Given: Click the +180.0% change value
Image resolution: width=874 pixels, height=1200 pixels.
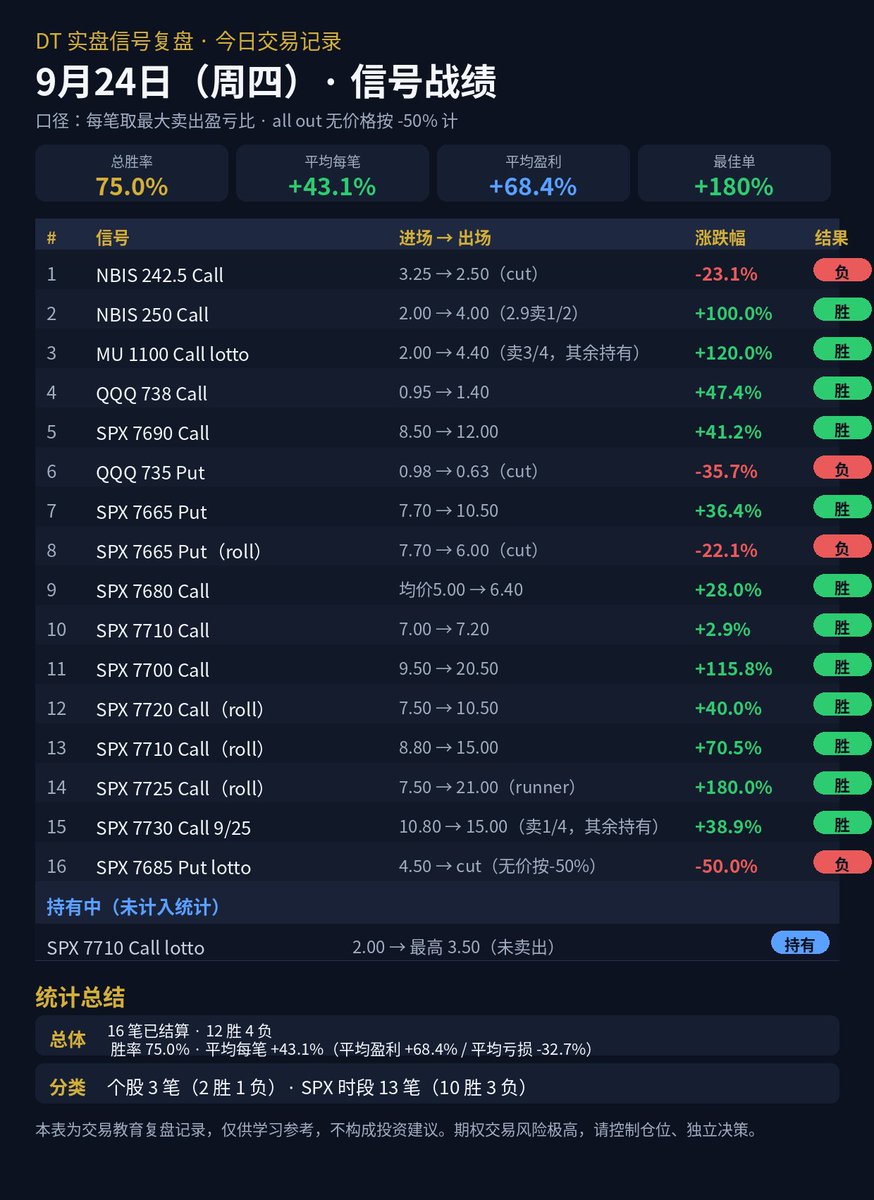Looking at the screenshot, I should coord(733,787).
